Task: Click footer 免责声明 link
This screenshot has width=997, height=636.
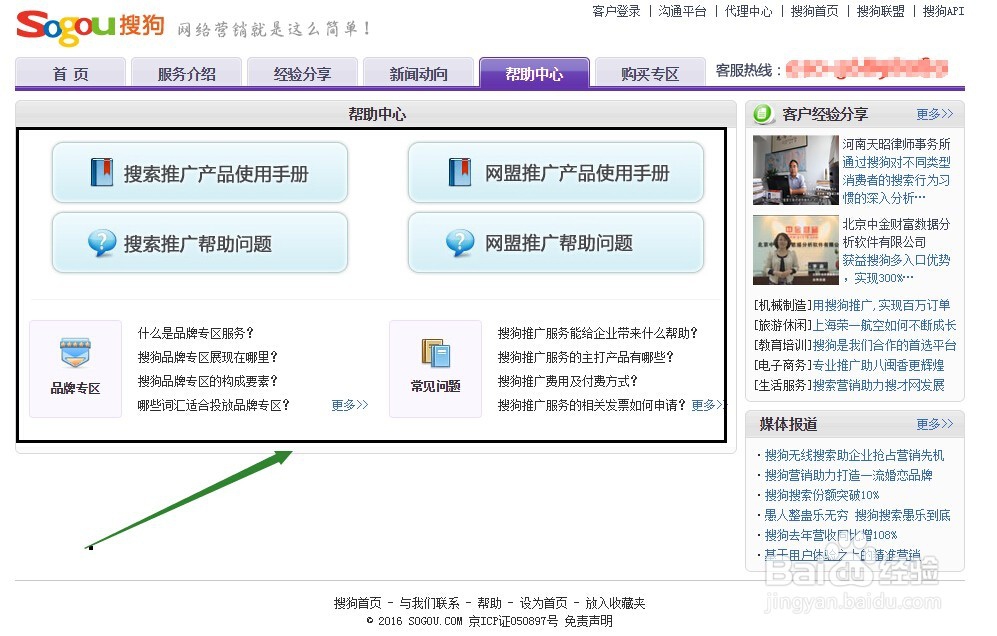Action: [588, 621]
